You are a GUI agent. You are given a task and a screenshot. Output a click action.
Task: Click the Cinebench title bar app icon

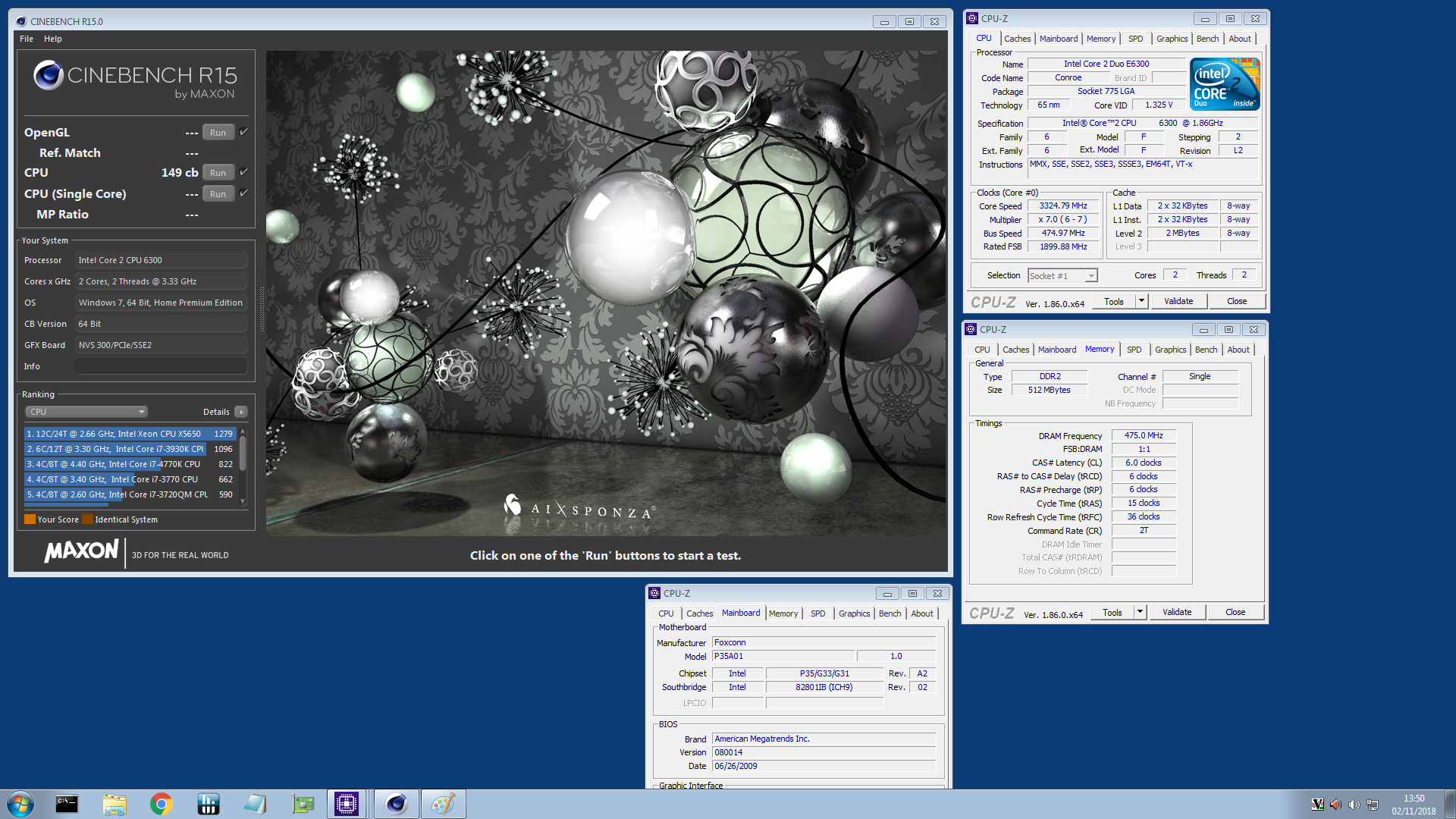pos(20,21)
